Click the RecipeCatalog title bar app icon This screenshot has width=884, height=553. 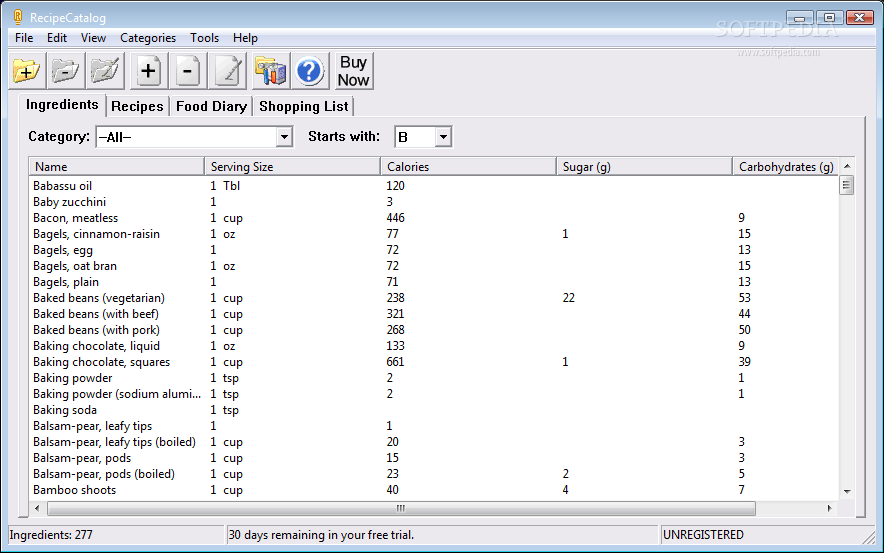tap(18, 17)
